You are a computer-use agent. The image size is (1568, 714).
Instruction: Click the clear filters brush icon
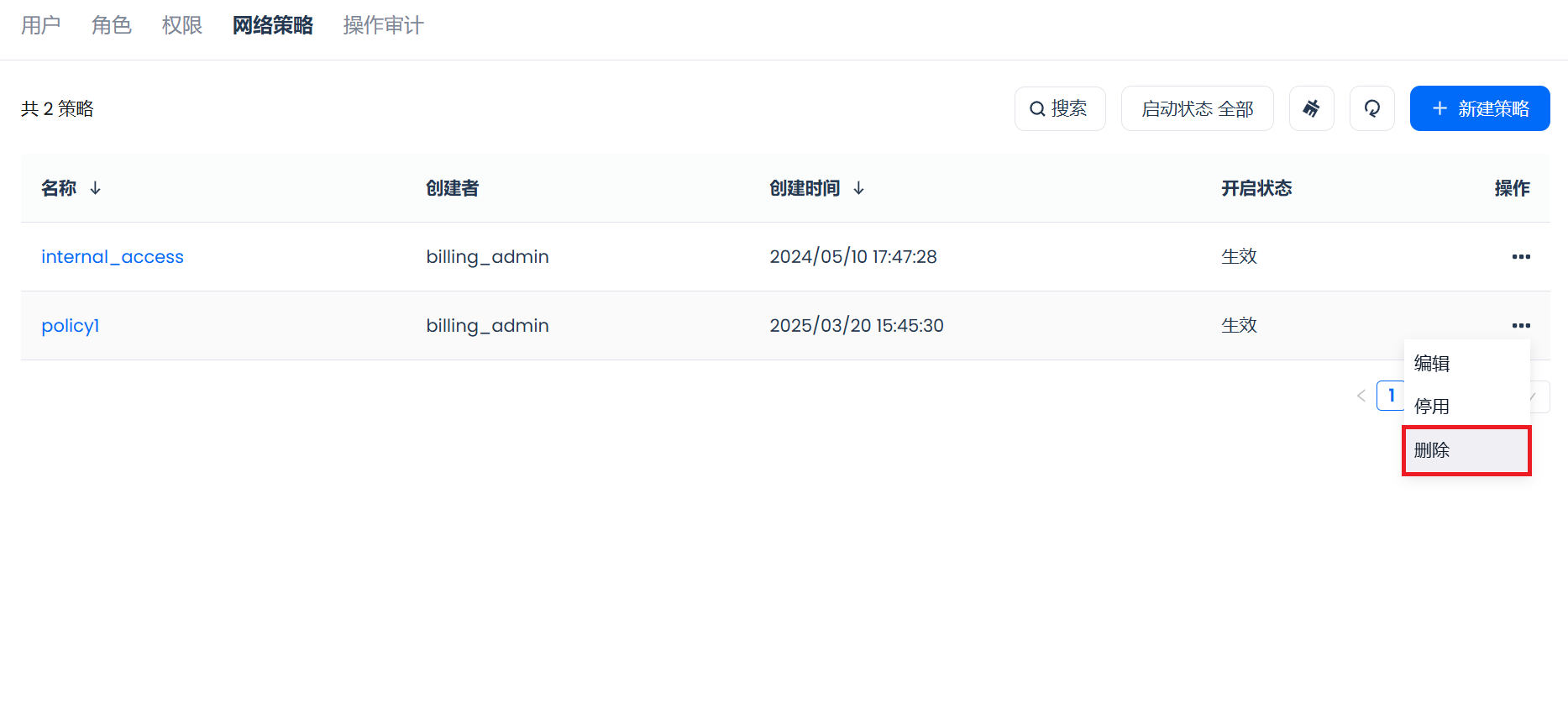coord(1311,108)
